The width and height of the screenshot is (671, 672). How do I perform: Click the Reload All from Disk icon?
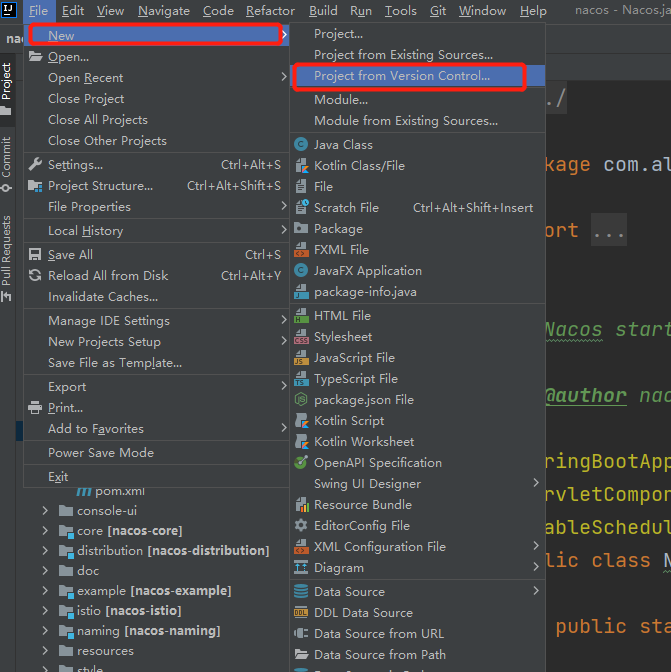click(35, 275)
